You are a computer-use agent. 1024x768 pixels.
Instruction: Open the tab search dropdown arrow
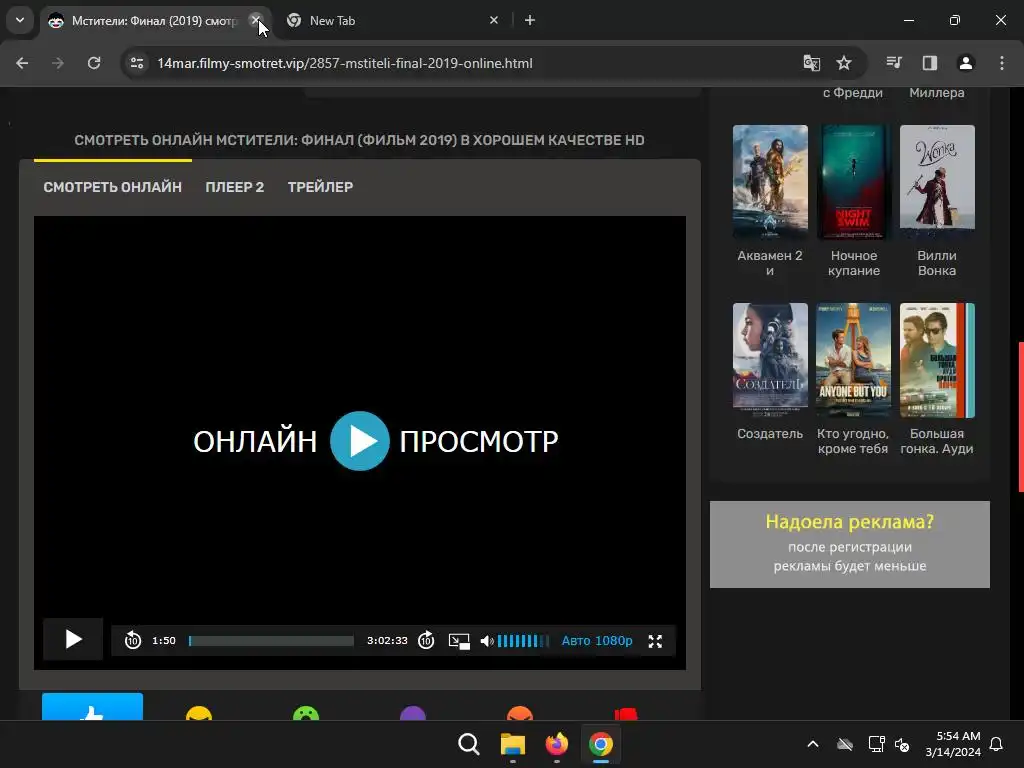[20, 20]
